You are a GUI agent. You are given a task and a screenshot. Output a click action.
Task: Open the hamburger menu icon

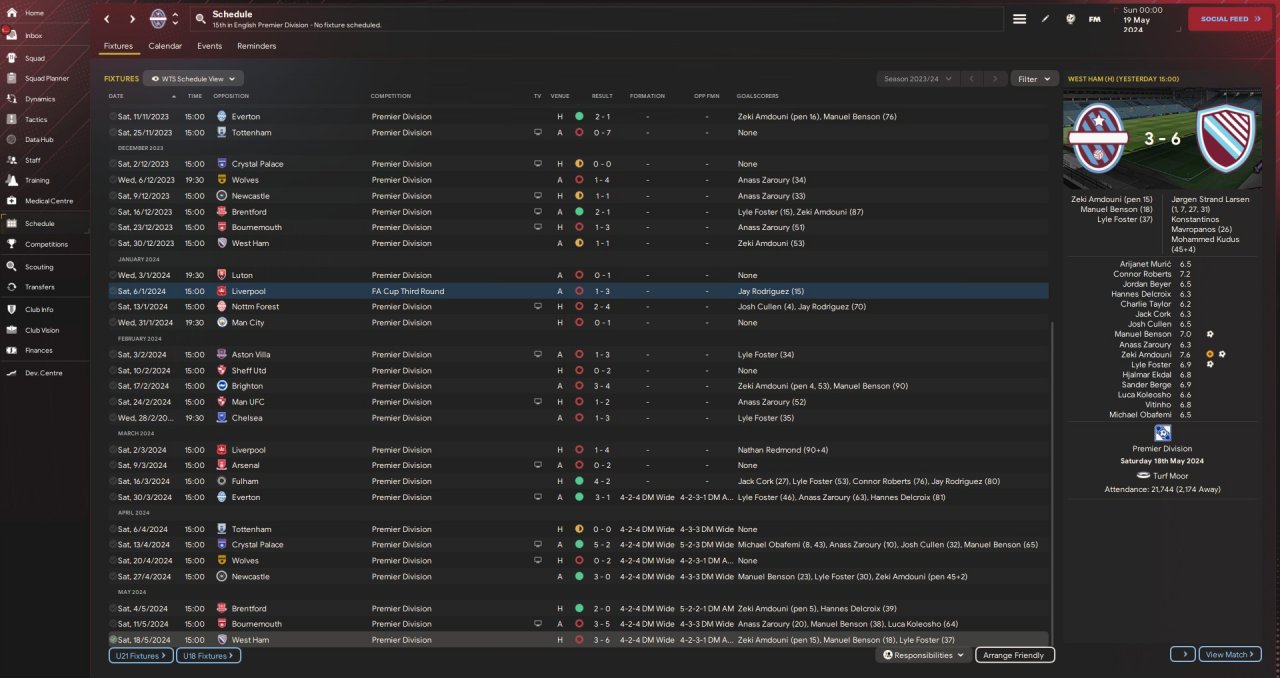(1019, 19)
